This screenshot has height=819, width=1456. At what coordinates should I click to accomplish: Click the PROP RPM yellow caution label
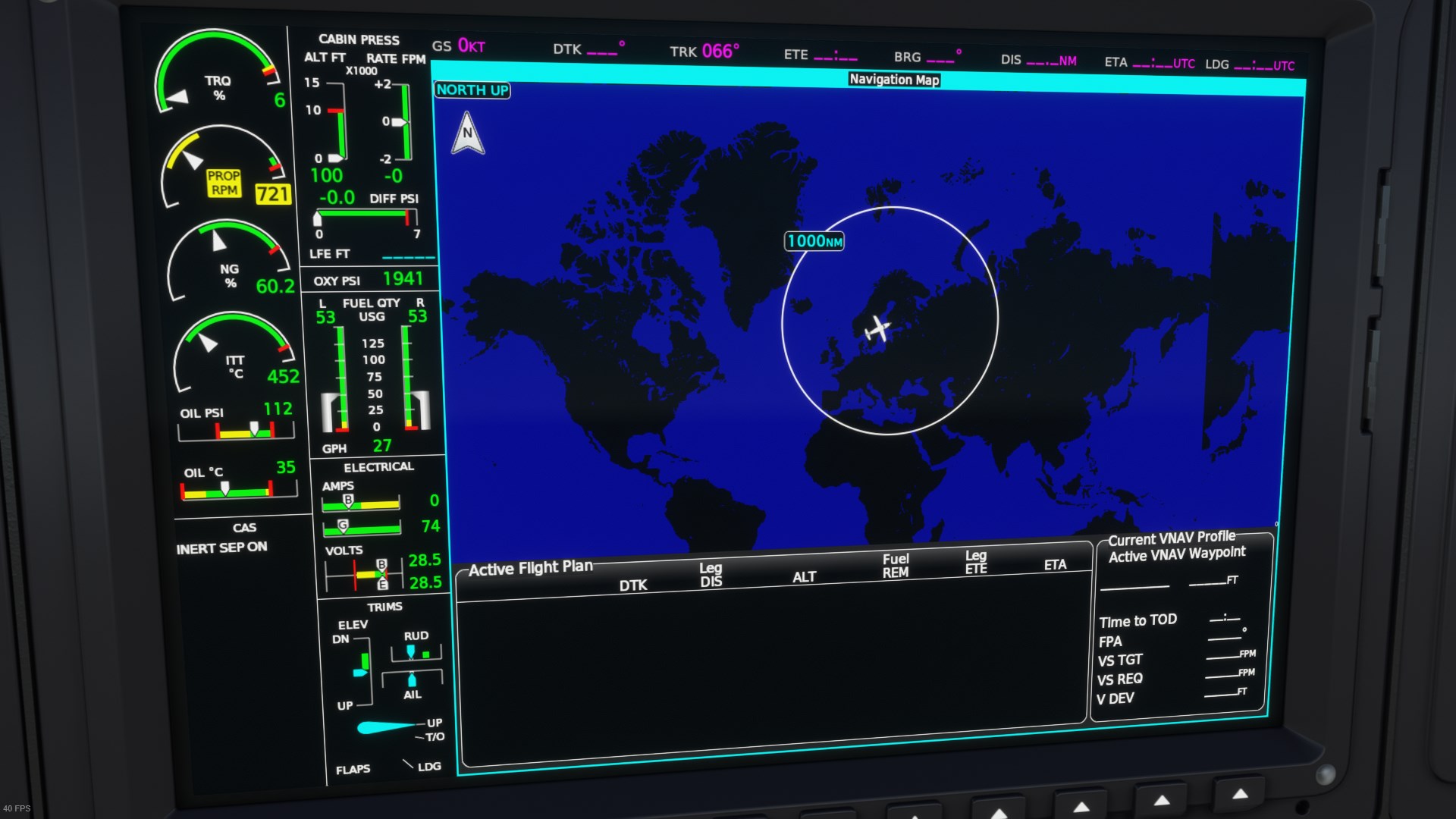click(x=224, y=183)
